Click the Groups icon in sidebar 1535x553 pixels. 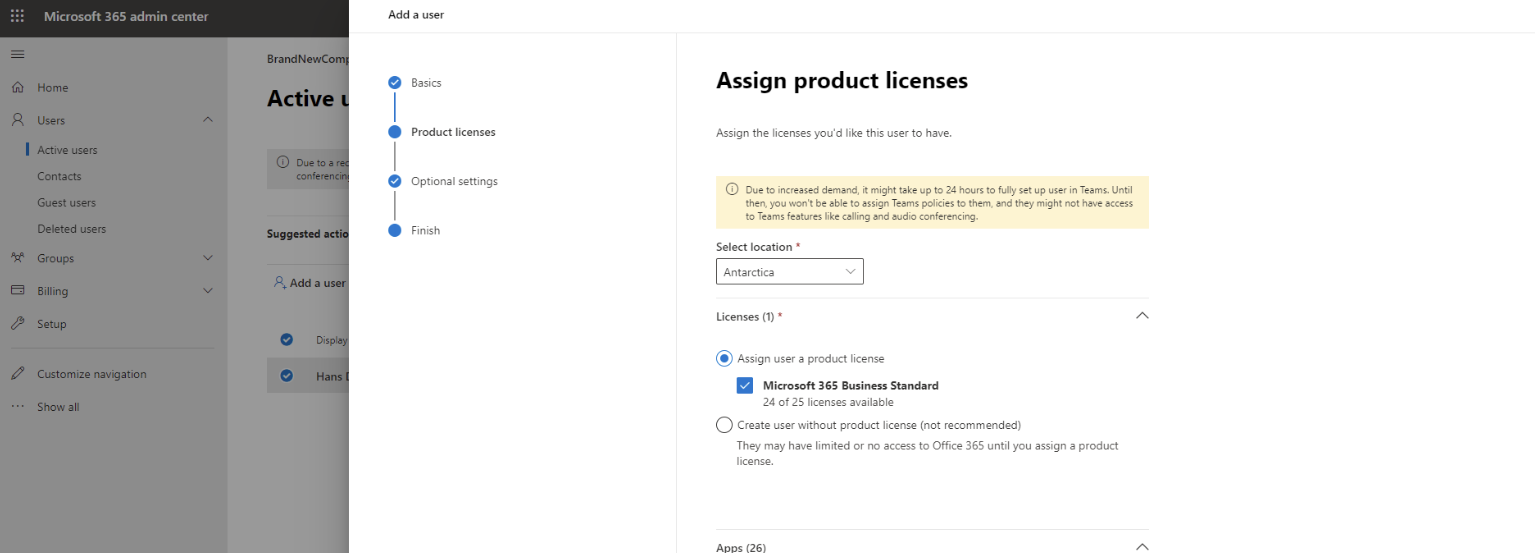click(17, 258)
